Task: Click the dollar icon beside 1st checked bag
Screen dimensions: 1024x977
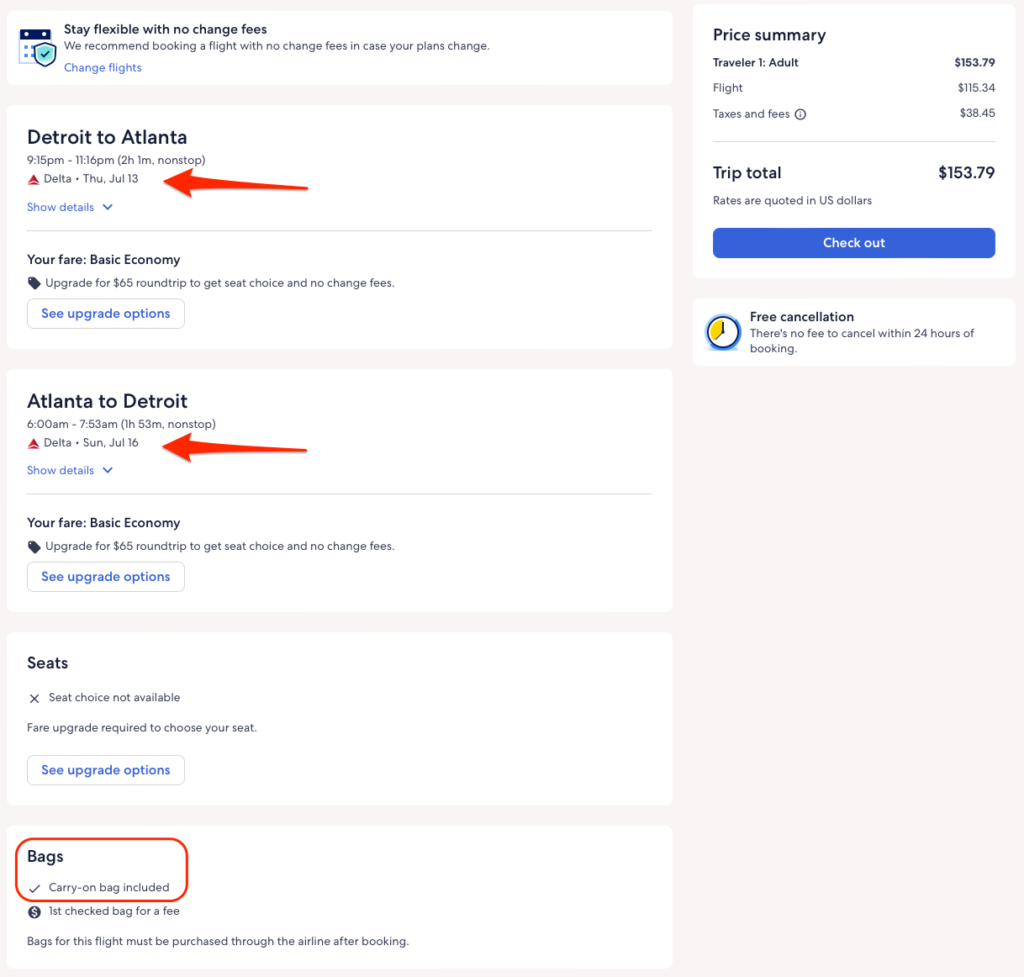Action: pos(34,912)
